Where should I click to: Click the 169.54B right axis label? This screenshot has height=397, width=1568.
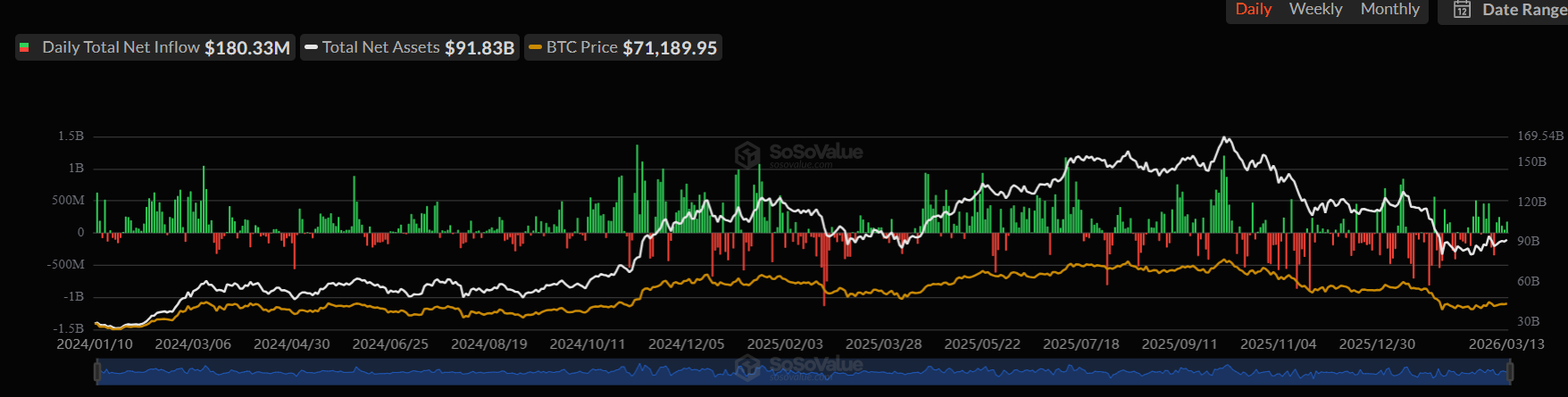pyautogui.click(x=1540, y=136)
